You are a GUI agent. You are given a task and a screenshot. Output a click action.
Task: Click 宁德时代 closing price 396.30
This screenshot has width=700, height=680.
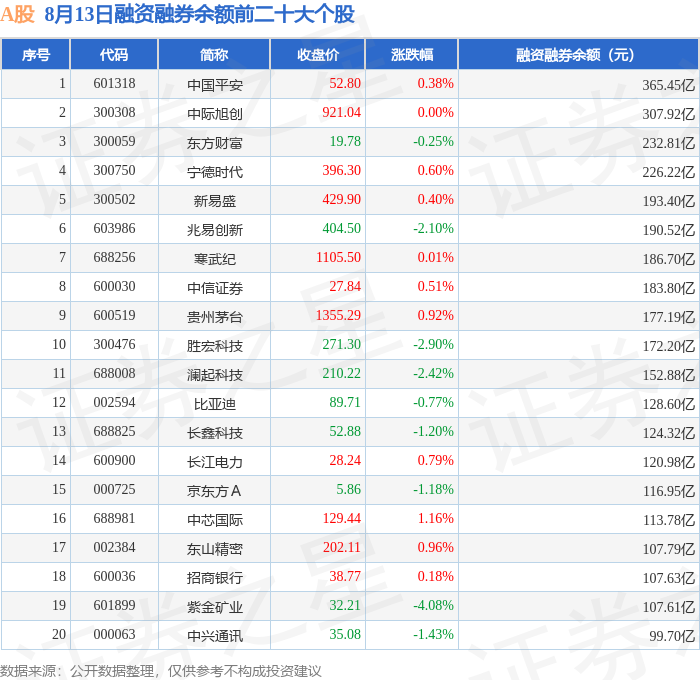(342, 170)
